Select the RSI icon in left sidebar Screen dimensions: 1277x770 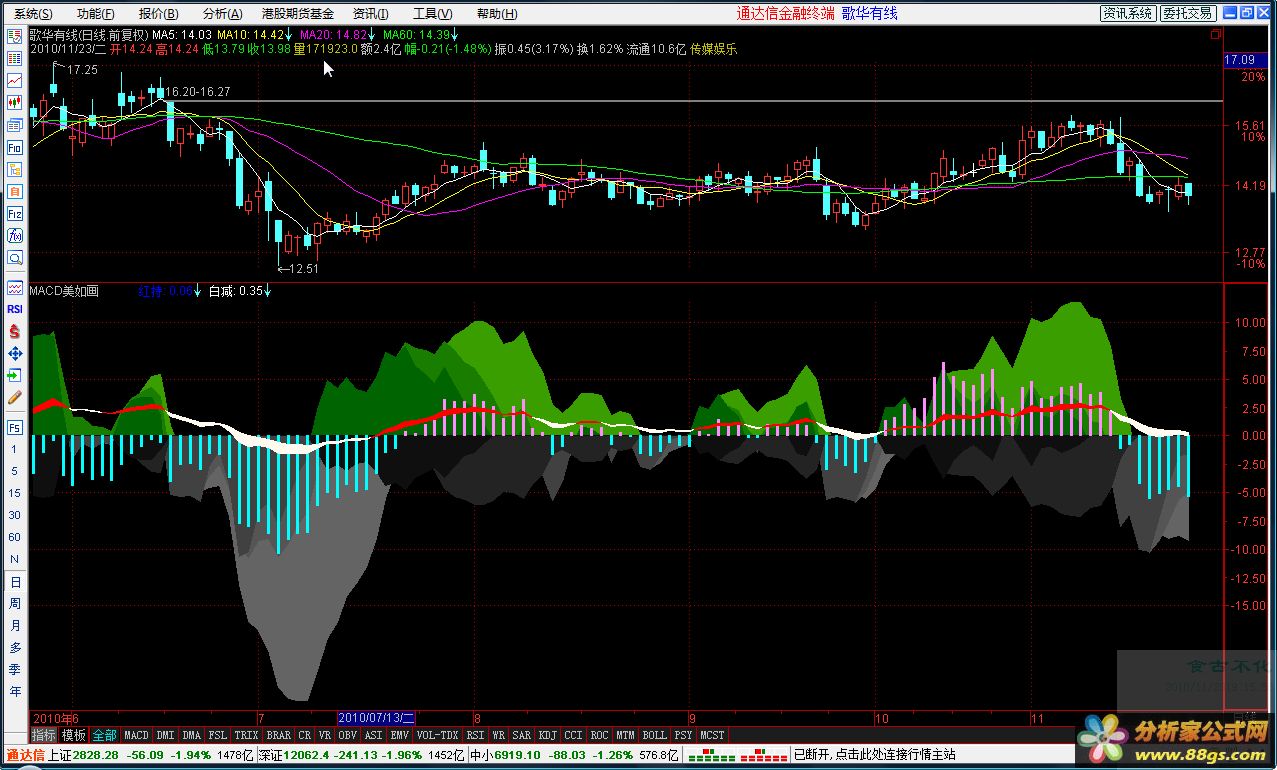pos(15,310)
